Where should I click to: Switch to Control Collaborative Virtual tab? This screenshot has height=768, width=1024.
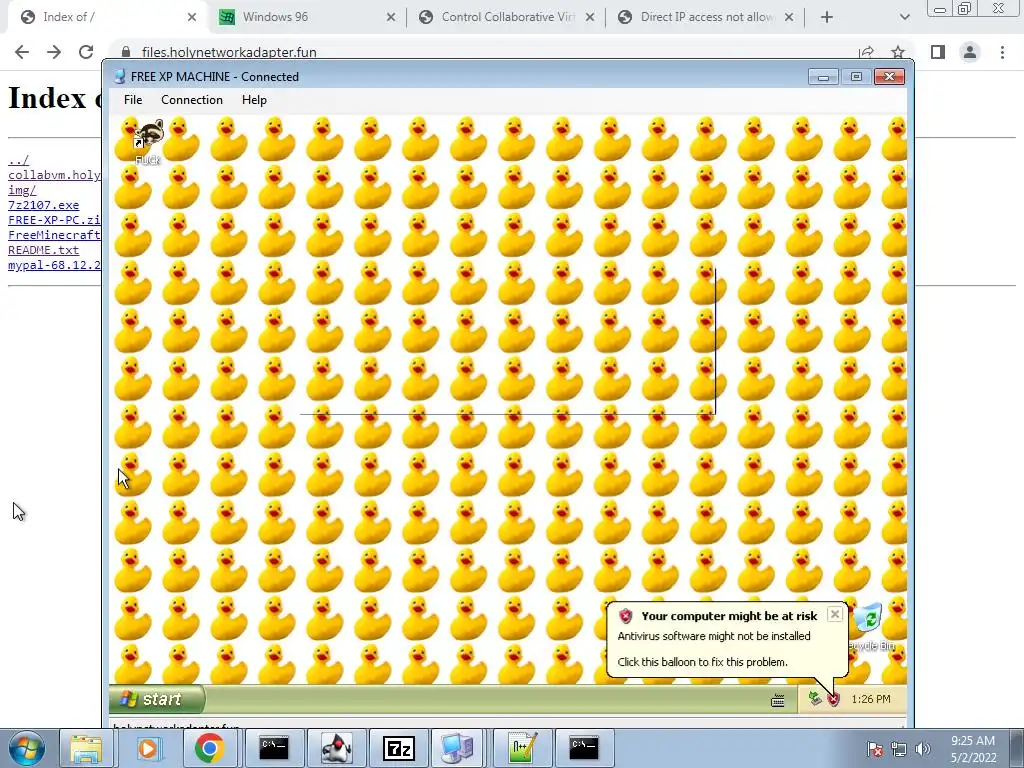[x=506, y=17]
